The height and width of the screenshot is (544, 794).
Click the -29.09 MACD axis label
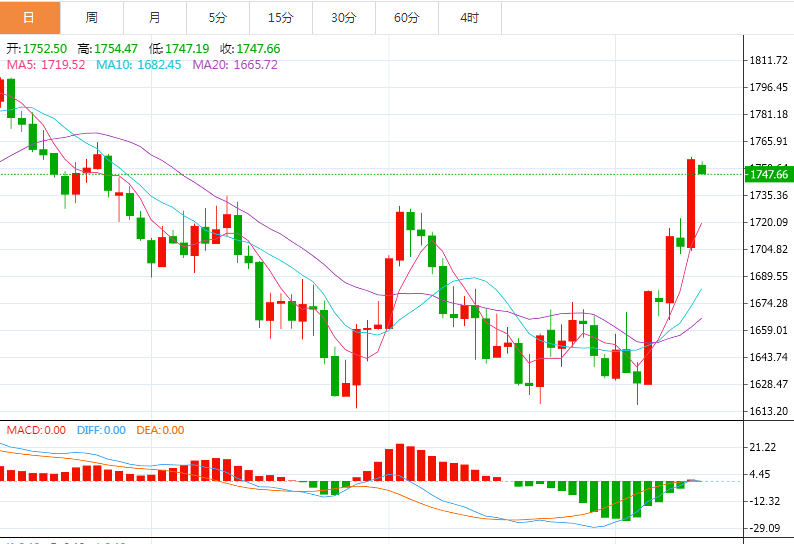765,528
